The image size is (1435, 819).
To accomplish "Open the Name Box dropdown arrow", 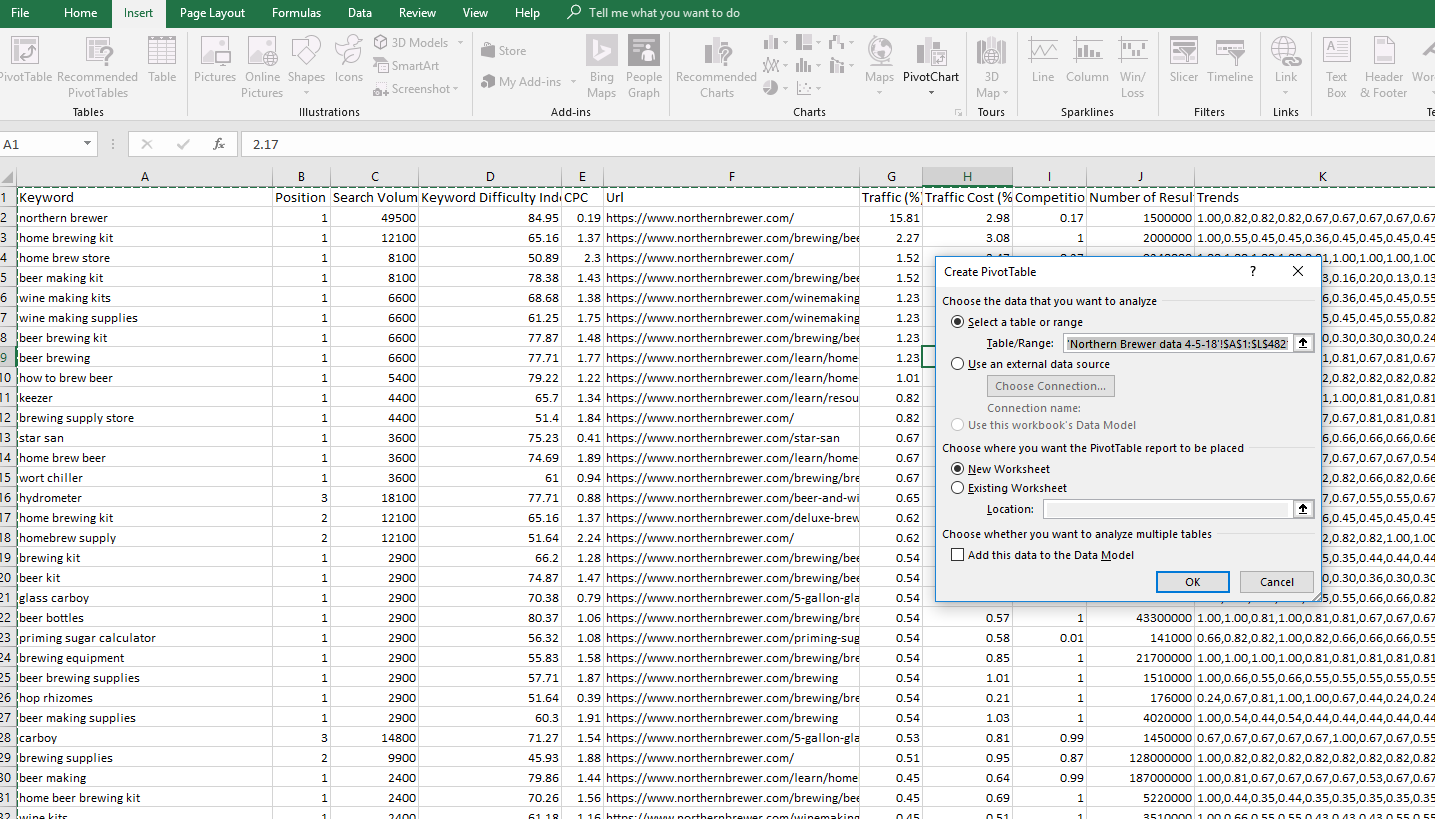I will point(86,143).
